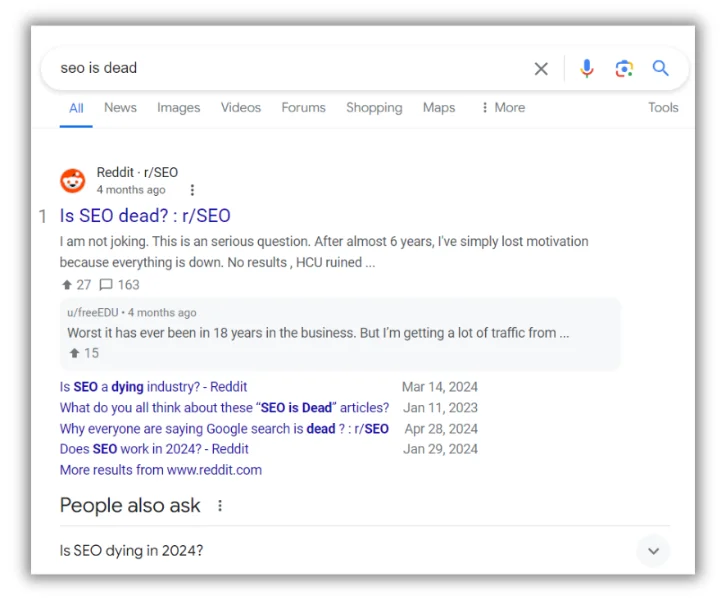Click the 'Jan 11, 2023' date text
Image resolution: width=728 pixels, height=600 pixels.
pos(440,408)
